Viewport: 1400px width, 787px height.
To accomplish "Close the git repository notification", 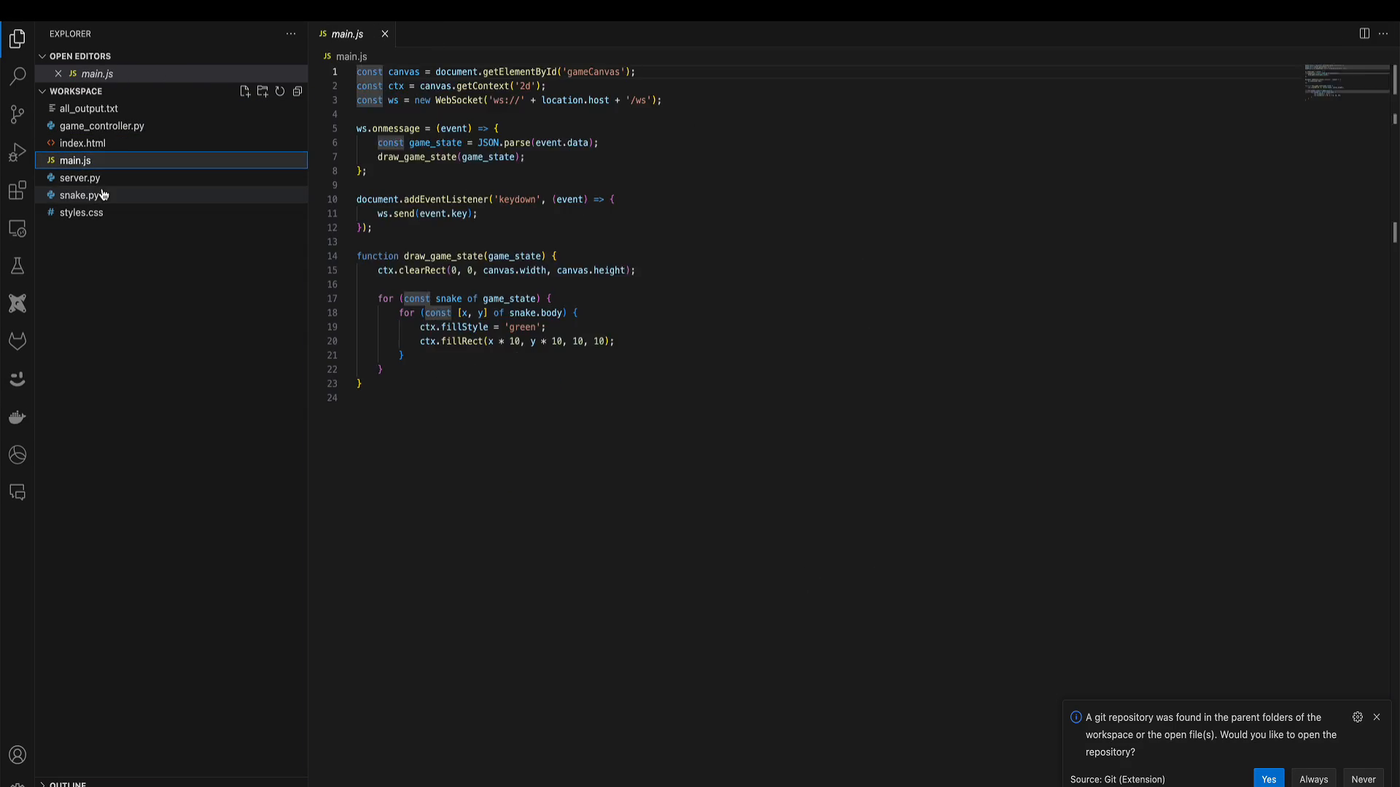I will click(x=1377, y=717).
